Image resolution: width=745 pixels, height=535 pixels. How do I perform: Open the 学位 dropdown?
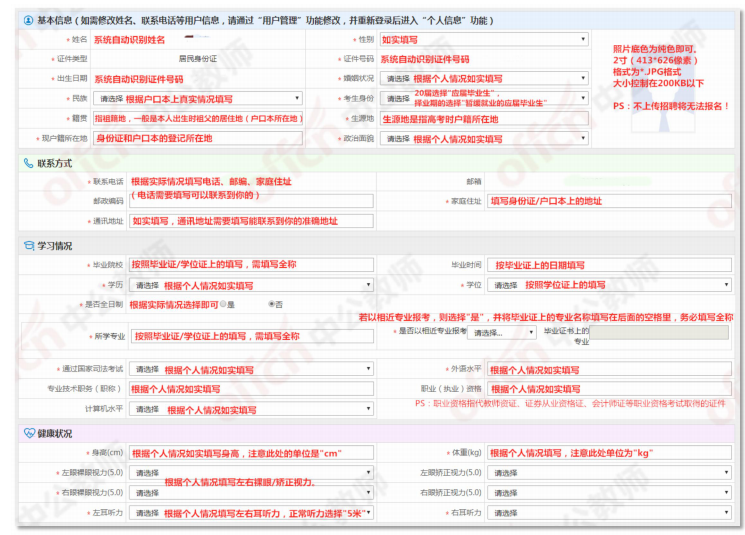point(609,285)
